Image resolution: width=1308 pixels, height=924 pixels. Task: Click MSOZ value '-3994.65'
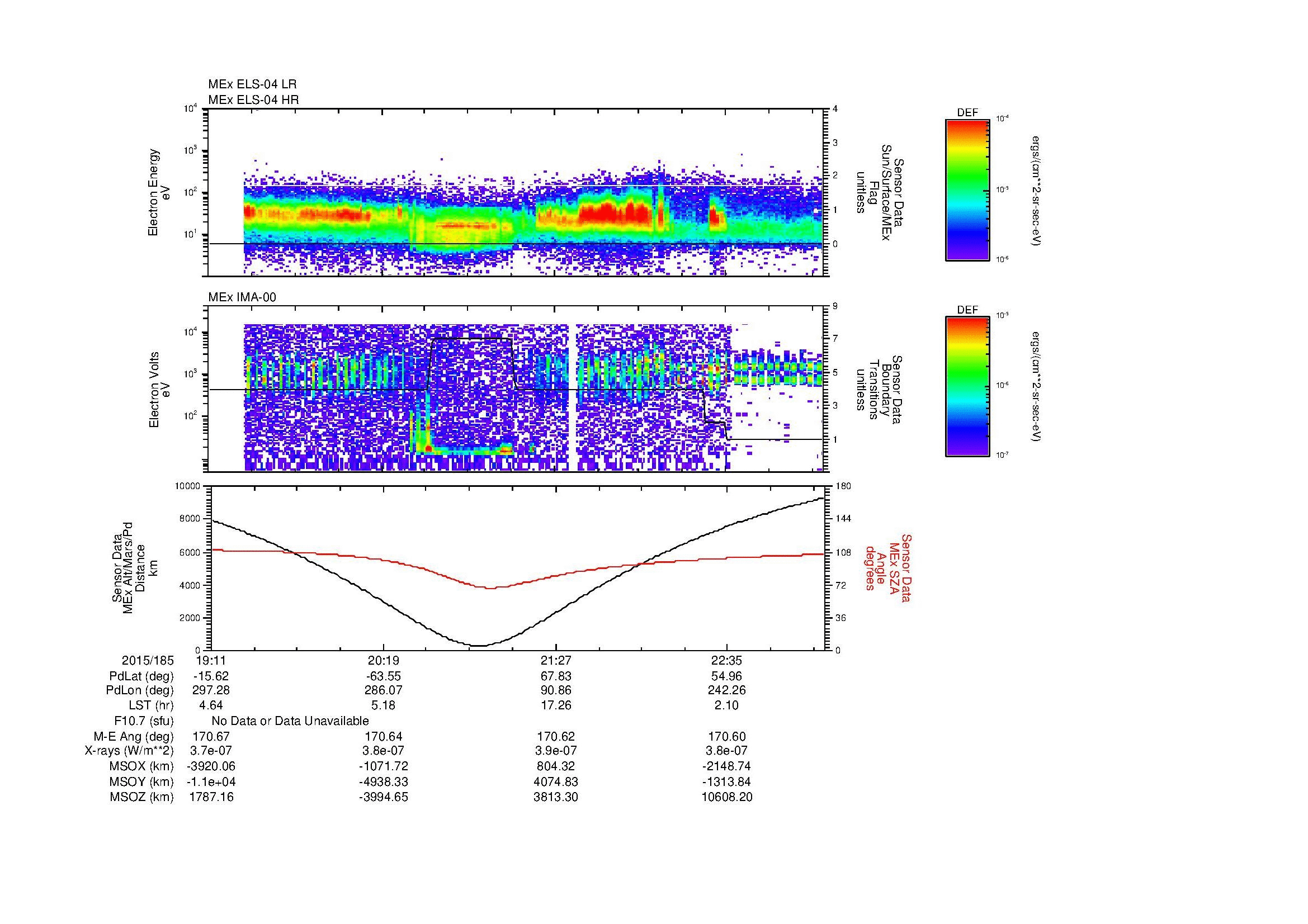[384, 797]
